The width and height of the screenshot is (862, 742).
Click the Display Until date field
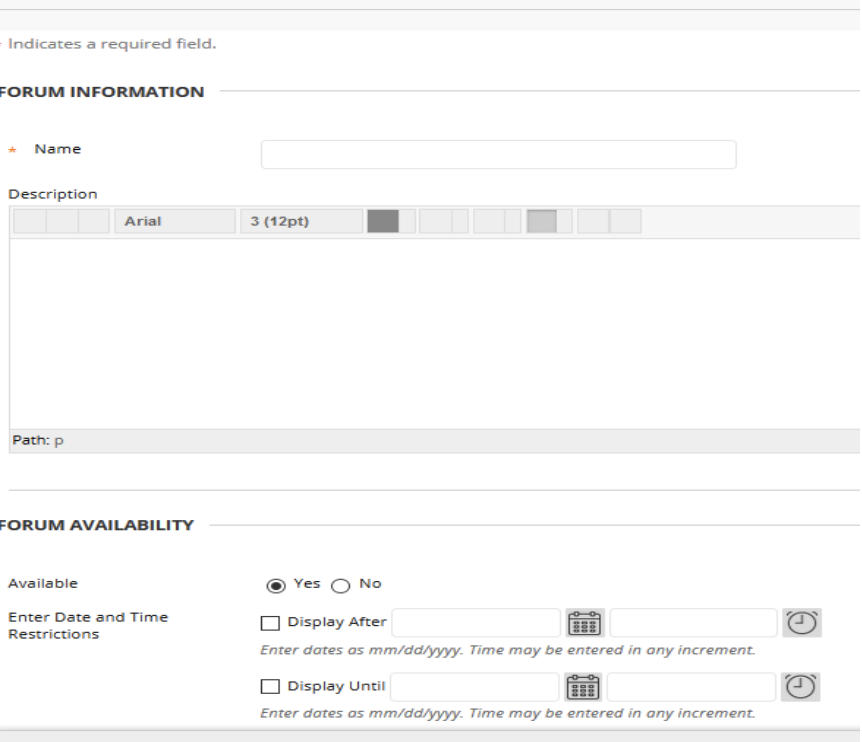pyautogui.click(x=475, y=686)
